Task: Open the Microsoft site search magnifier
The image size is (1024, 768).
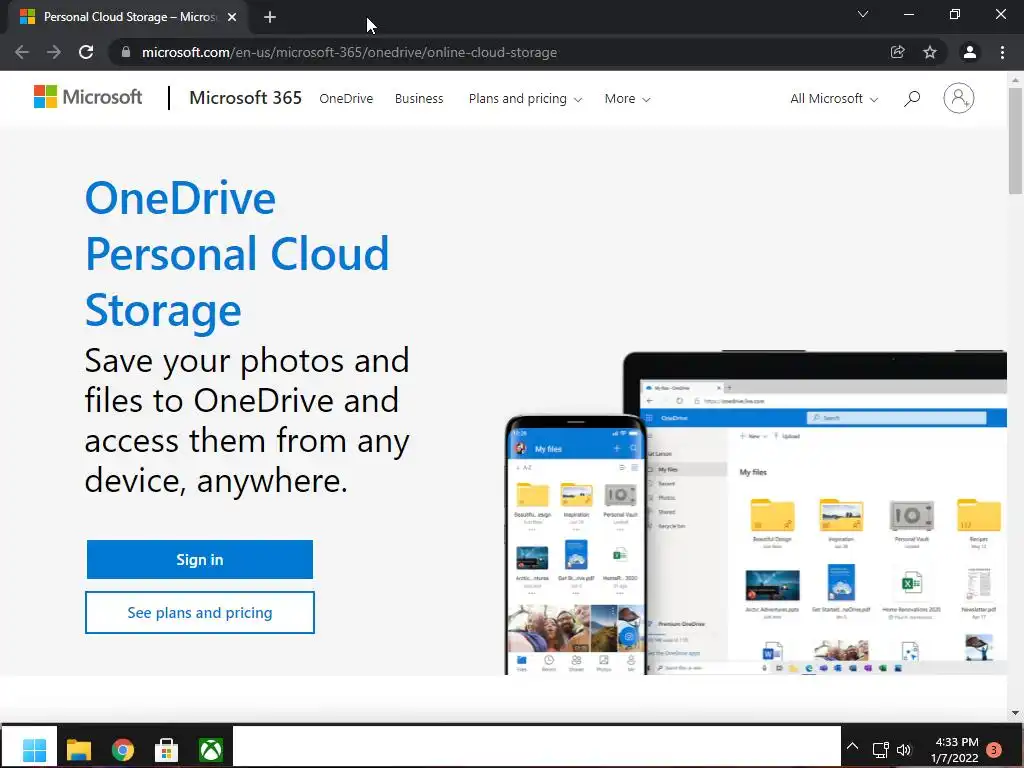Action: [x=912, y=99]
